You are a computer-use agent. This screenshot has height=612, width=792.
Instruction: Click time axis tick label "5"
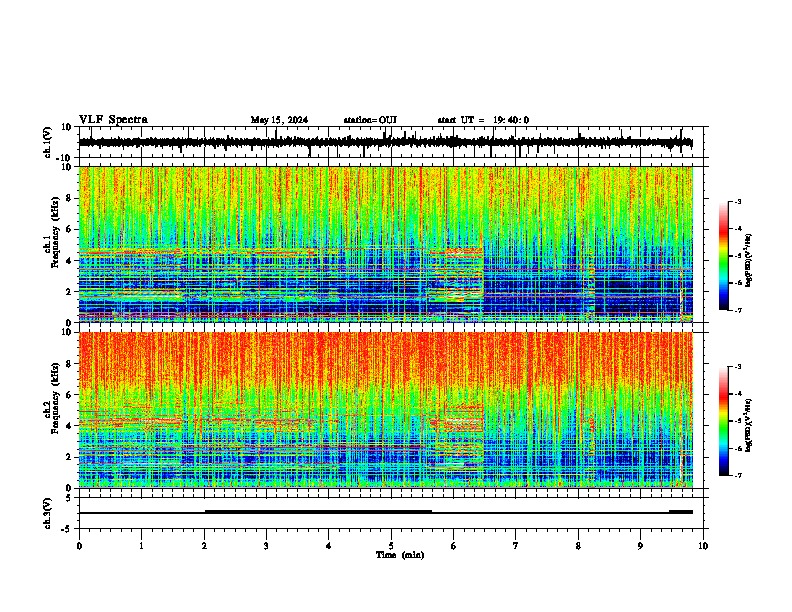(391, 546)
